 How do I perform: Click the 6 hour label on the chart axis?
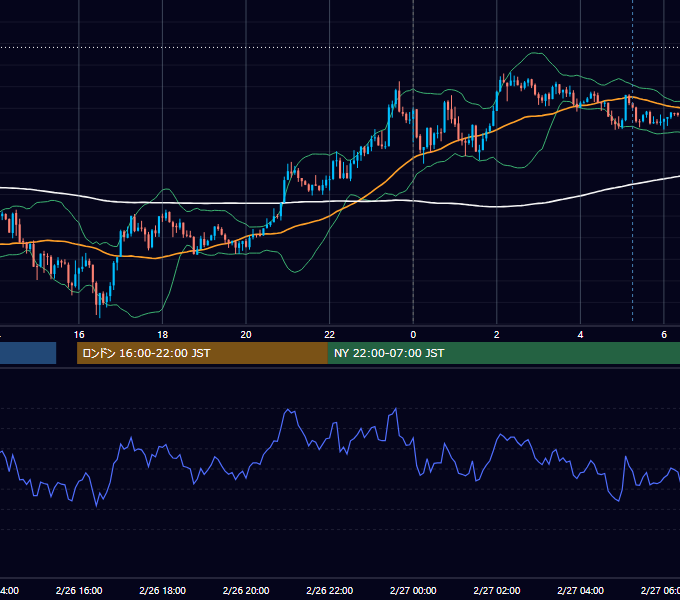click(664, 335)
